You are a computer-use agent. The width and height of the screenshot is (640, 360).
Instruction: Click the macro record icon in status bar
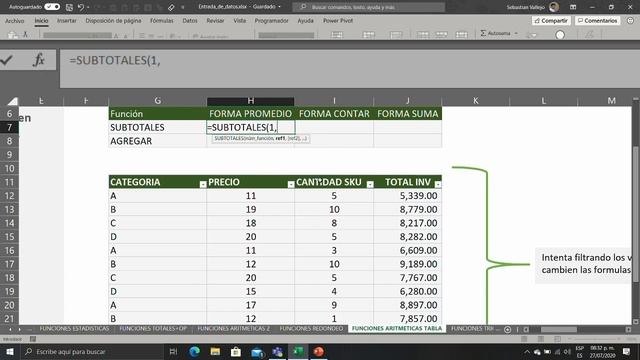[33, 339]
